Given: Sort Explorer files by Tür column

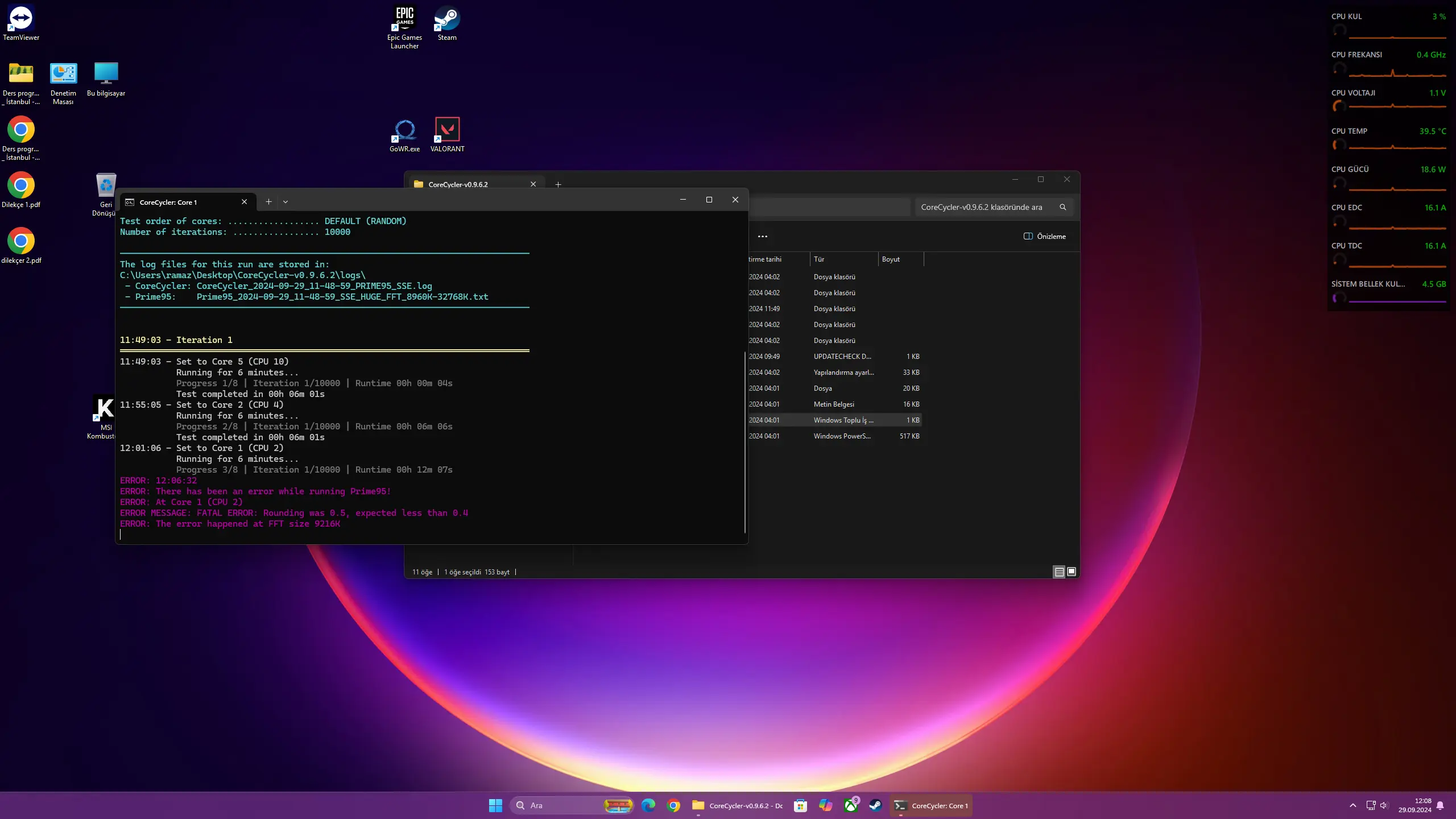Looking at the screenshot, I should coord(844,259).
